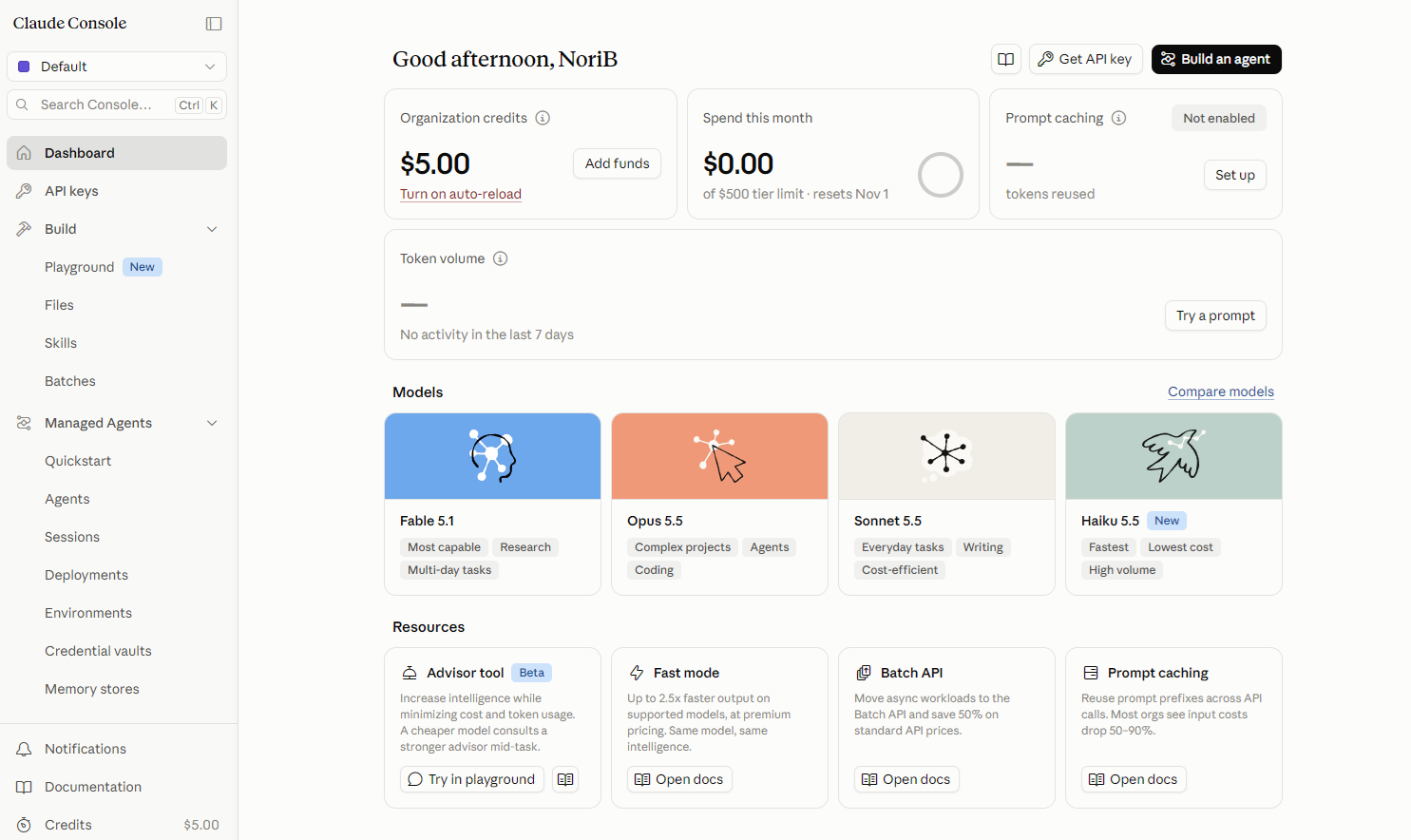Open Playground in the sidebar
The image size is (1411, 840).
coord(79,267)
